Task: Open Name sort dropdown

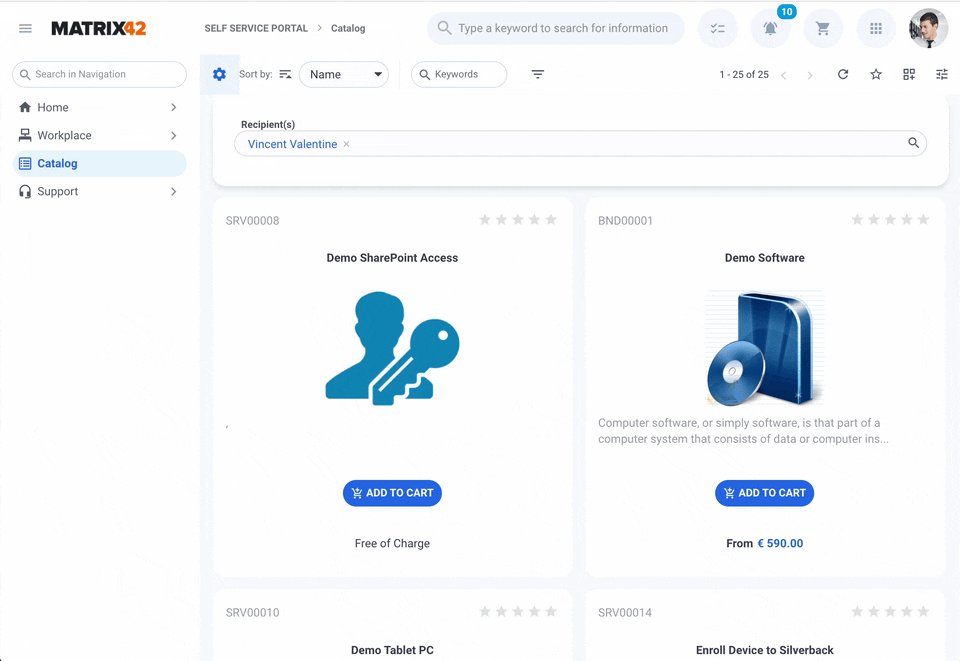Action: 344,74
